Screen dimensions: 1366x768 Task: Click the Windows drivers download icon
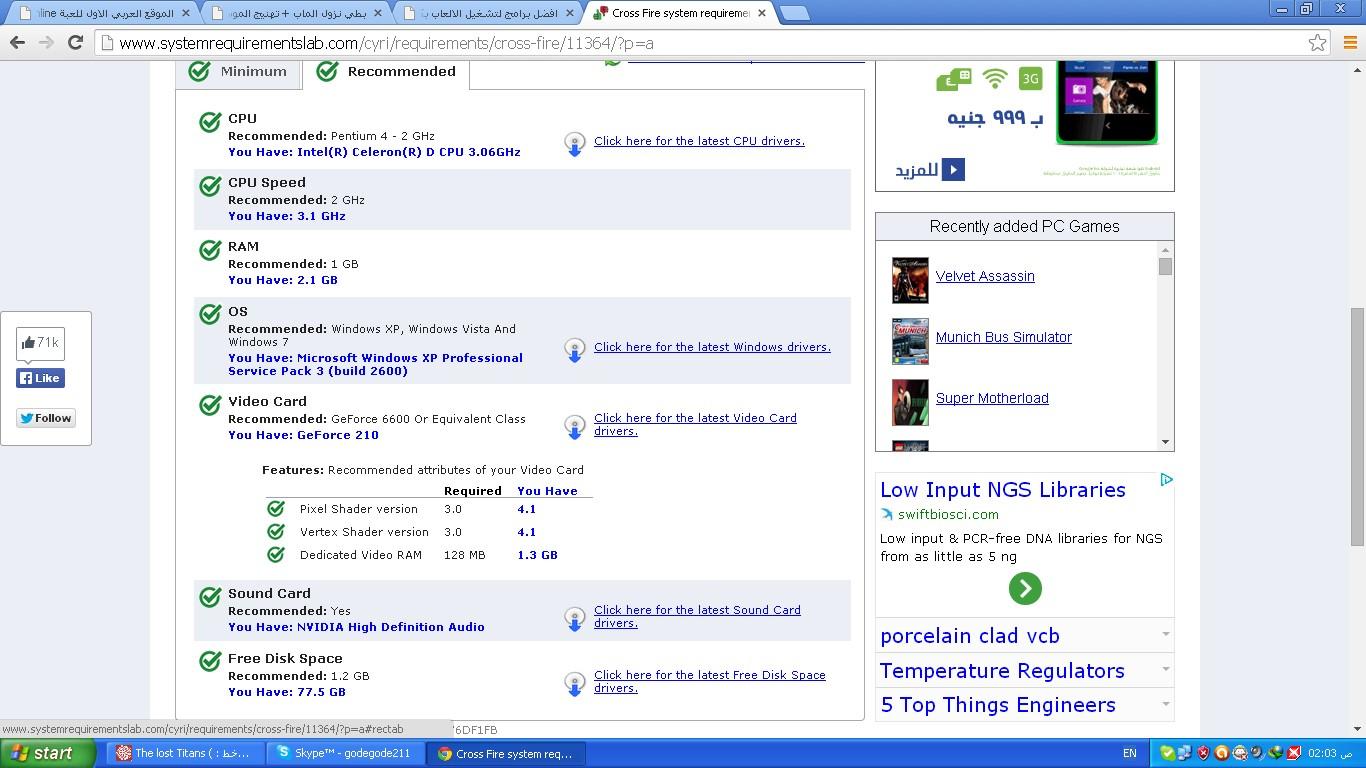point(574,350)
